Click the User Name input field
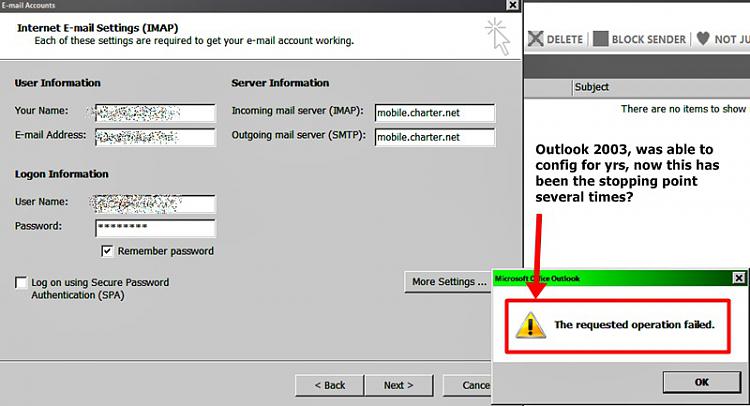750x406 pixels. tap(155, 204)
